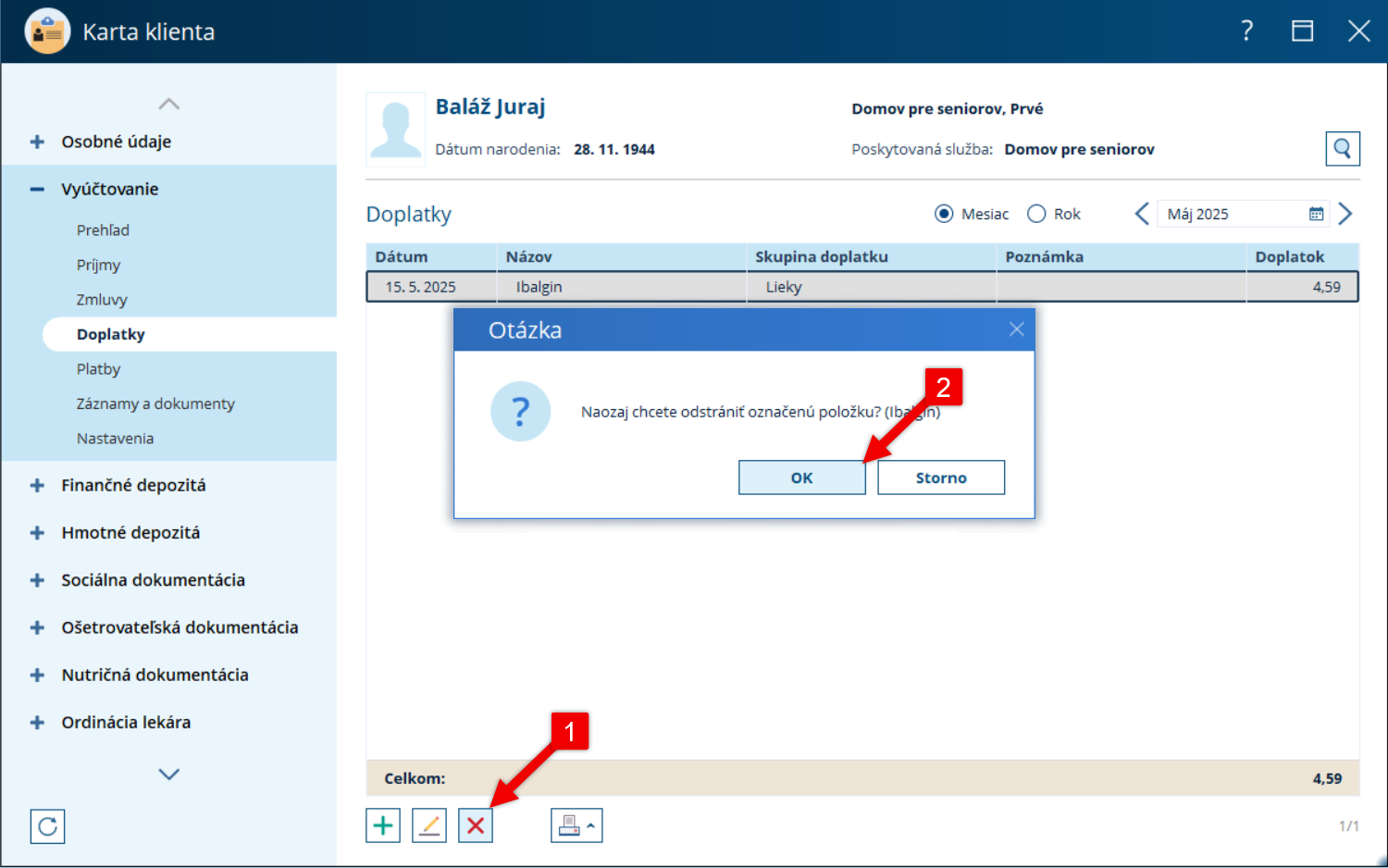Viewport: 1388px width, 868px height.
Task: Click the help question mark in title bar
Action: pyautogui.click(x=1247, y=31)
